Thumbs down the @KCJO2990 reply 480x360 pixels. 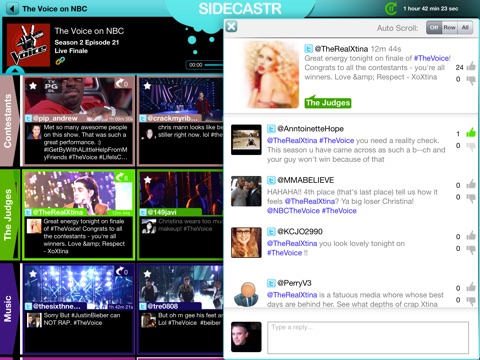pos(471,249)
